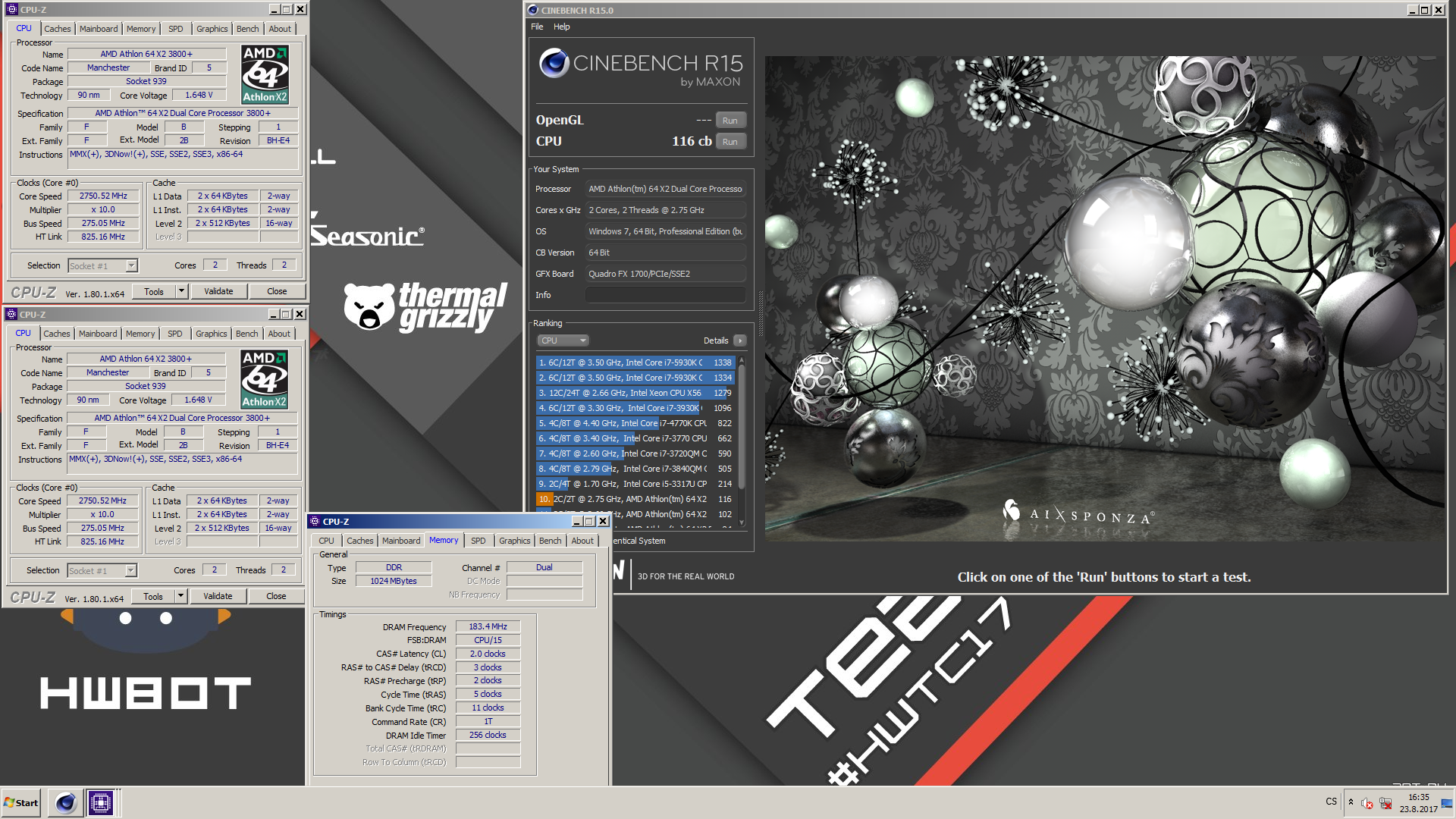Viewport: 1456px width, 819px height.
Task: Switch to SPD tab in Memory CPU-Z window
Action: tap(478, 541)
